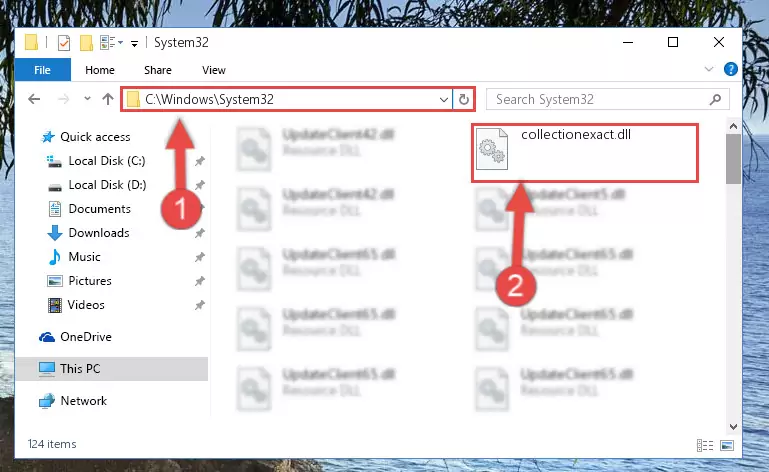
Task: Open the recent locations dropdown arrow
Action: pos(87,99)
